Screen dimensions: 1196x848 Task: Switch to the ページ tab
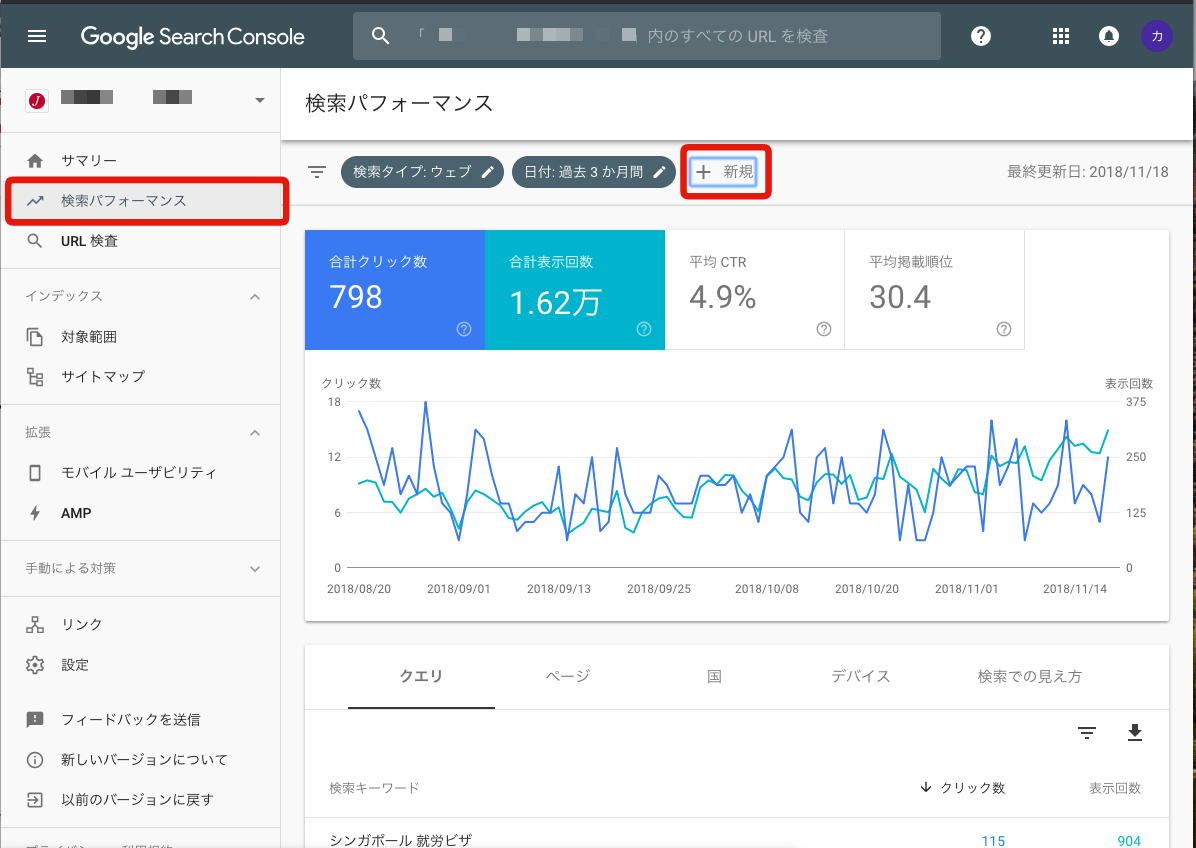tap(567, 676)
